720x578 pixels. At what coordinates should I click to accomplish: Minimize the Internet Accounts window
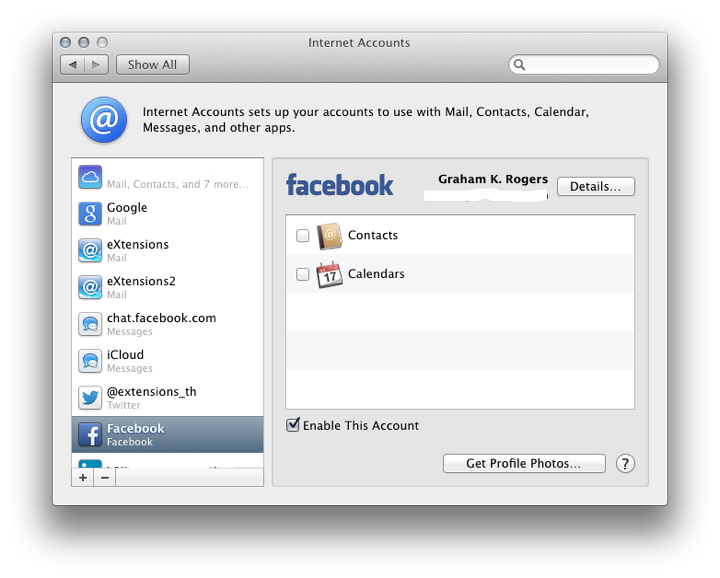pos(84,43)
